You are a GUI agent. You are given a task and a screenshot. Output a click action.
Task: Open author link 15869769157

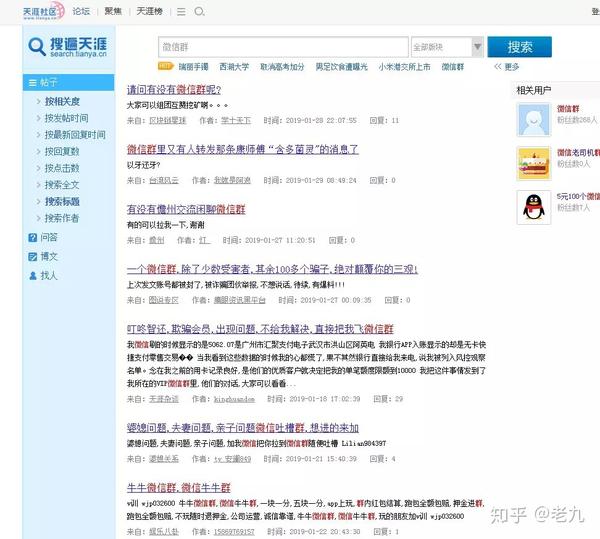(x=234, y=531)
